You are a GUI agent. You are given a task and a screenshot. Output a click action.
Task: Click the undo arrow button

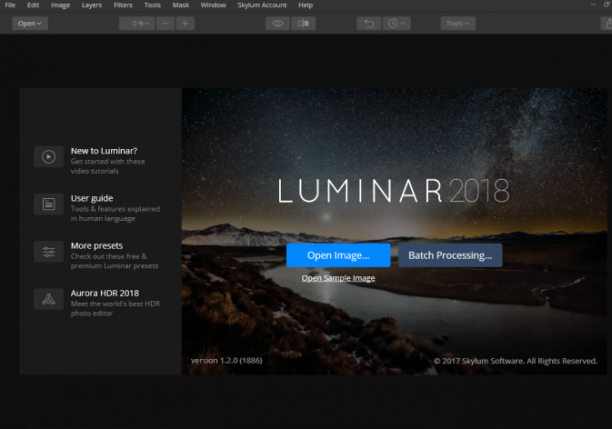[369, 23]
